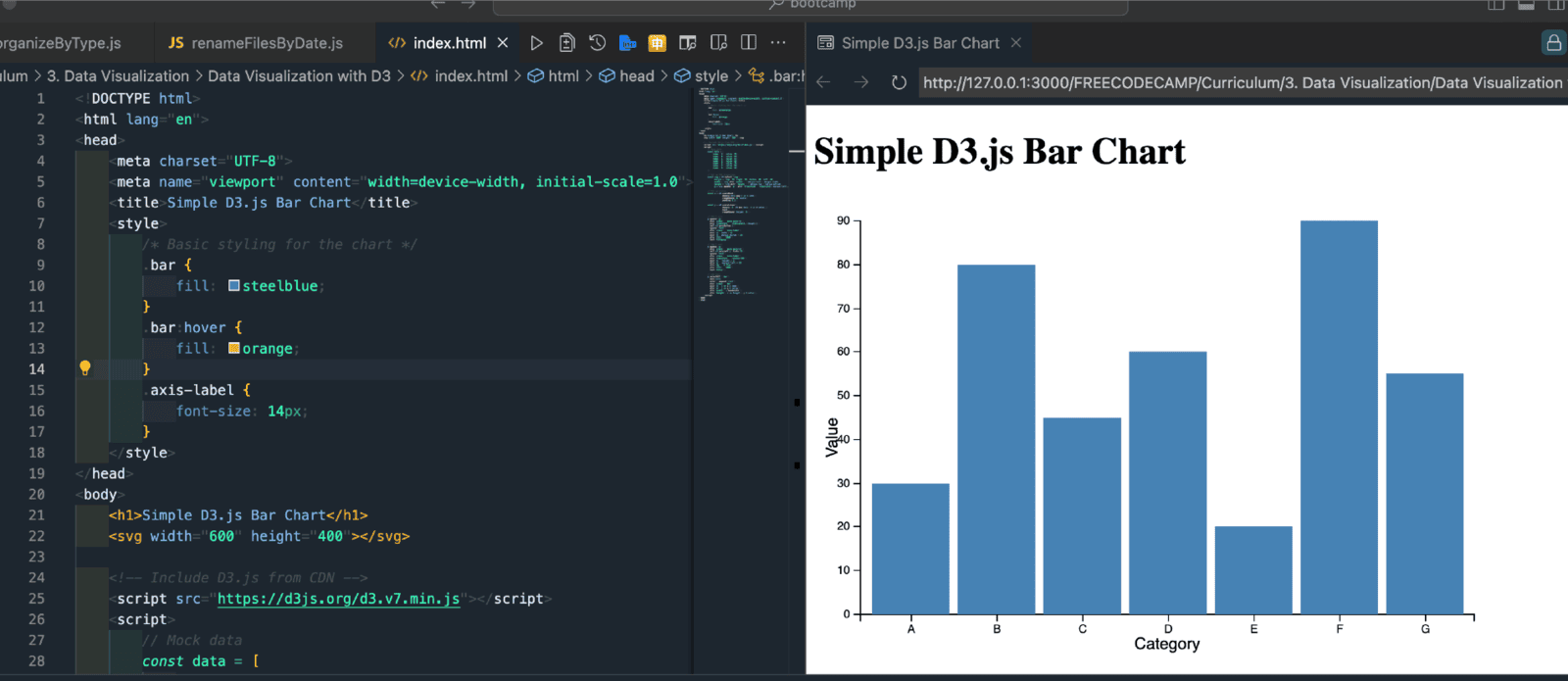Click the bootcamp command center search box
The height and width of the screenshot is (681, 1568).
point(810,5)
